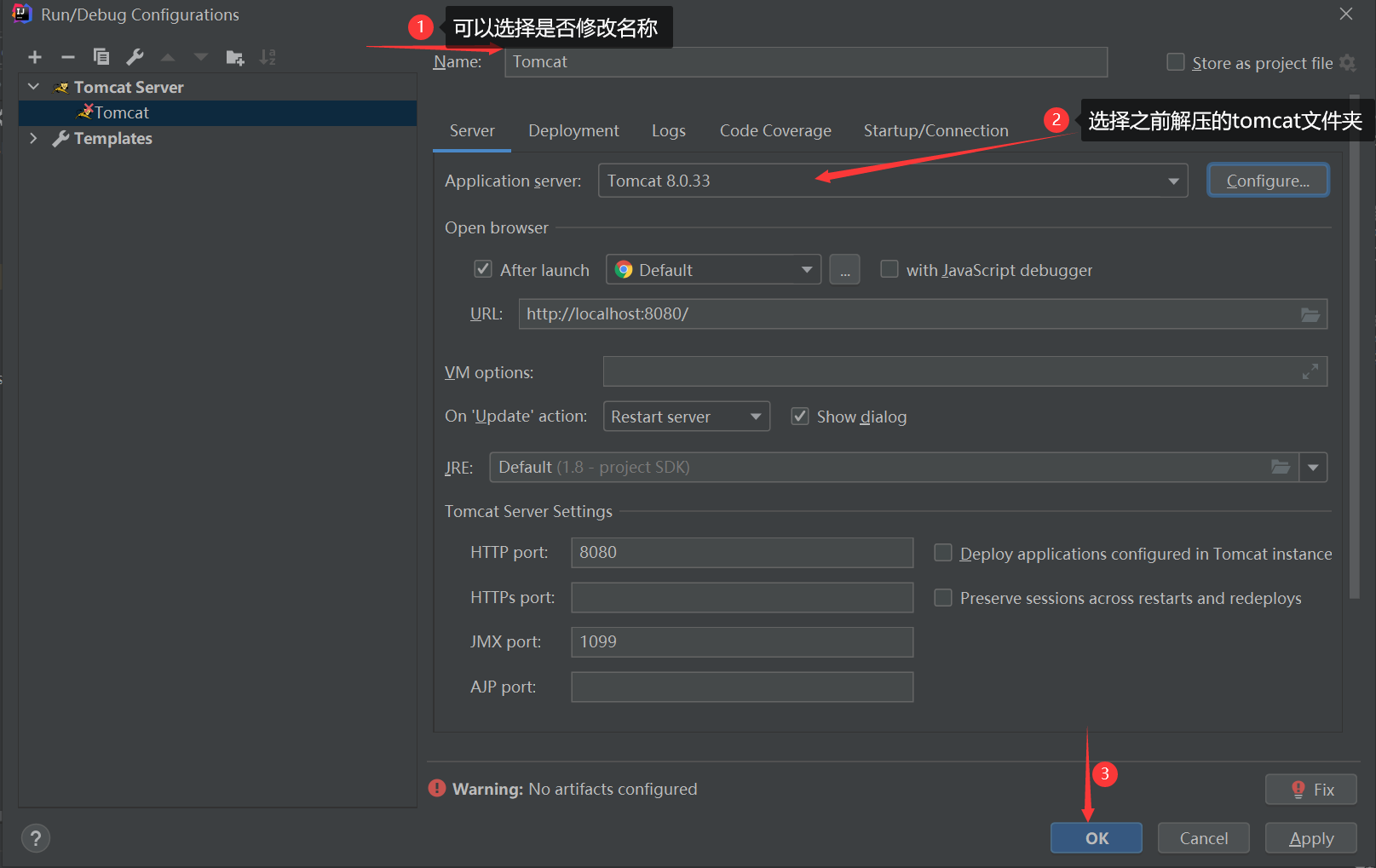Enable Preserve sessions across restarts and redeploys
Viewport: 1376px width, 868px height.
click(943, 598)
